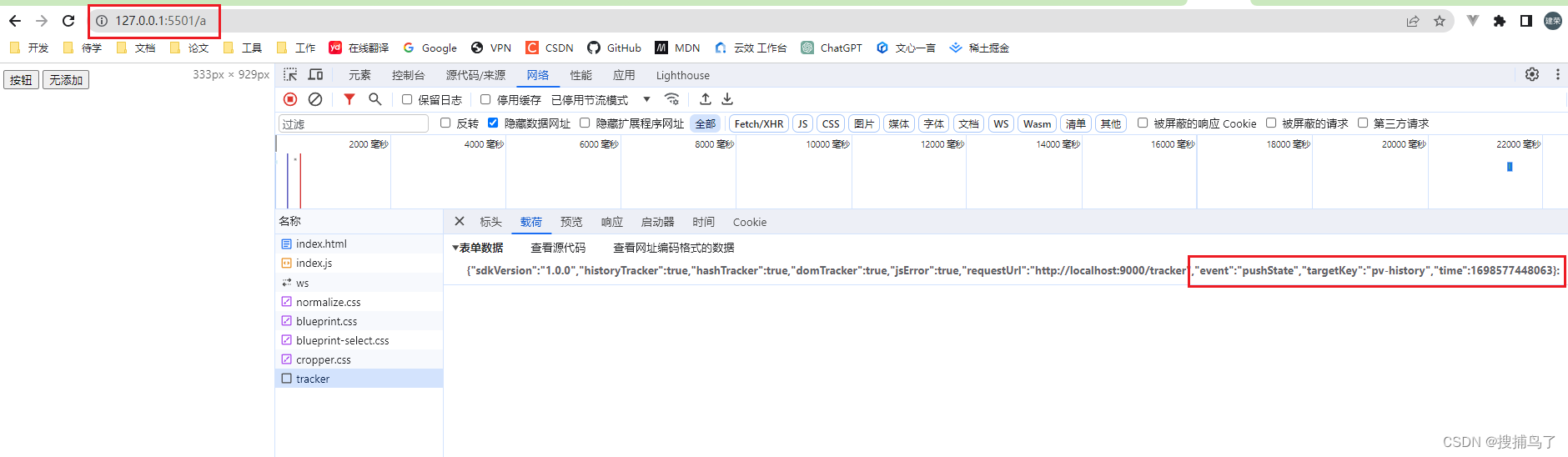1568x457 pixels.
Task: Check the 被屏蔽的请求 checkbox
Action: click(x=1271, y=123)
